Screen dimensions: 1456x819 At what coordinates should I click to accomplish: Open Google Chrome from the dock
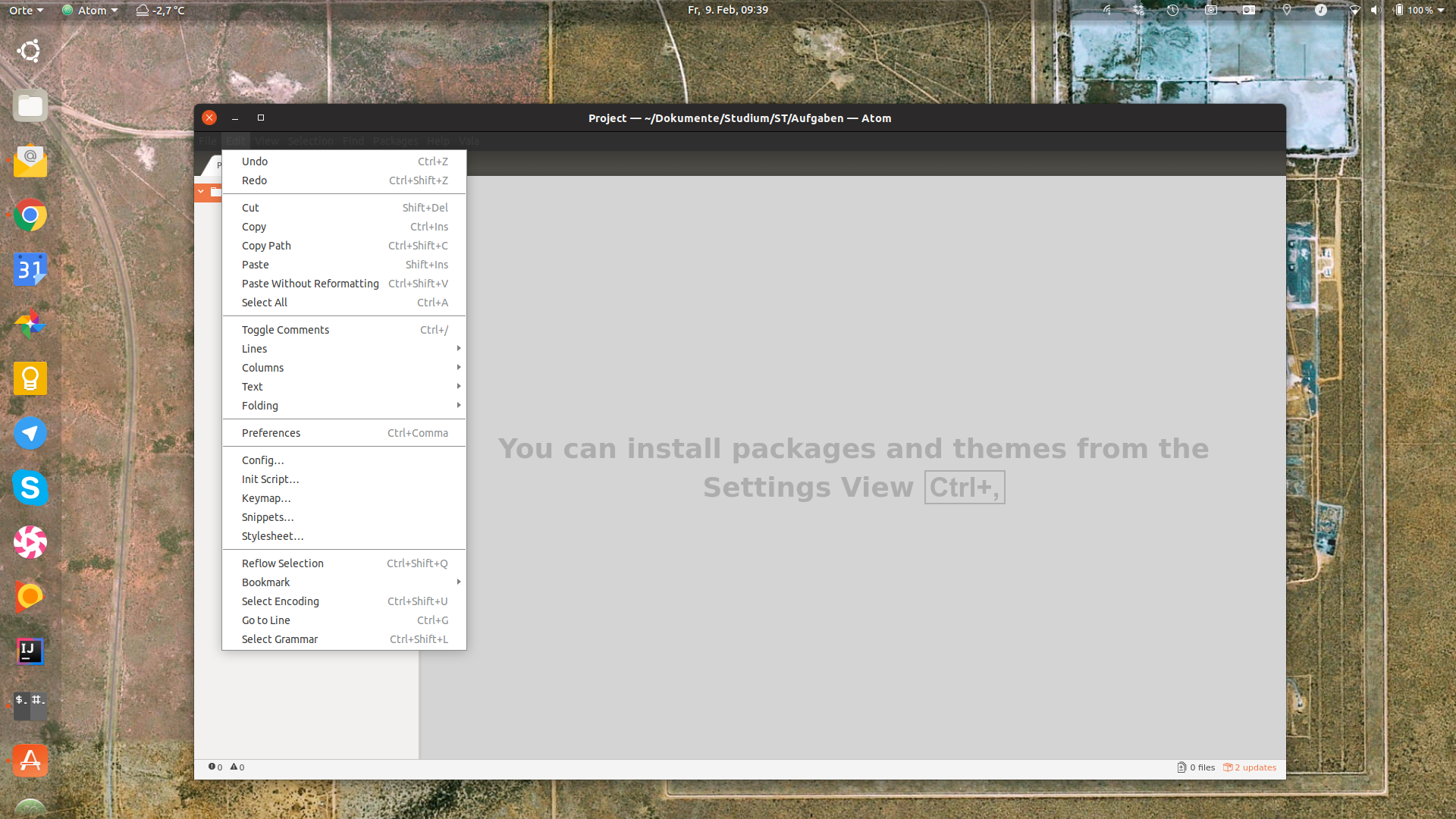tap(30, 216)
